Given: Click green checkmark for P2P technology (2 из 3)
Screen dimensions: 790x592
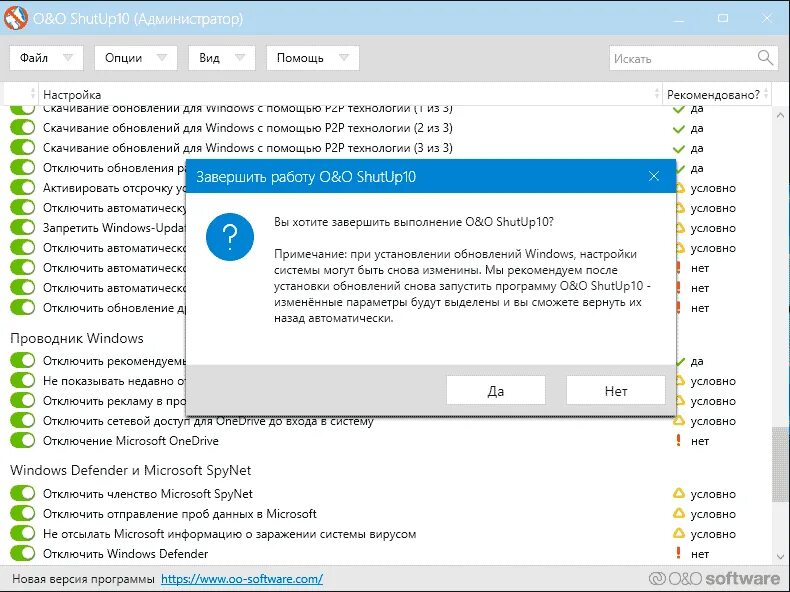Looking at the screenshot, I should (679, 128).
